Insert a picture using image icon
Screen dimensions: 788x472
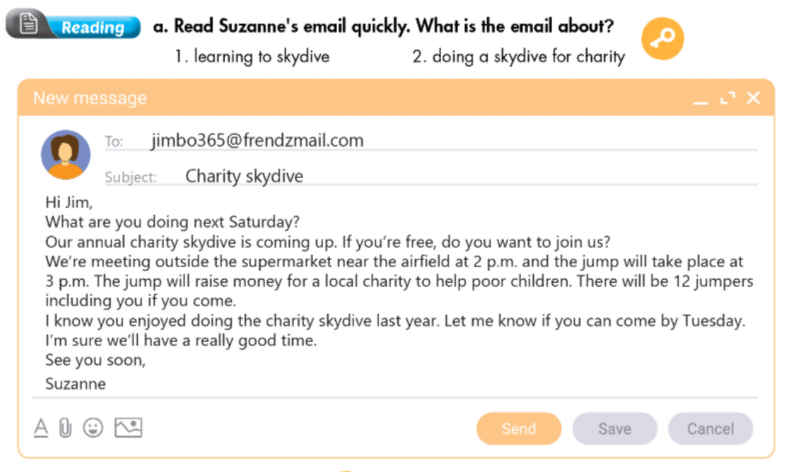coord(128,428)
